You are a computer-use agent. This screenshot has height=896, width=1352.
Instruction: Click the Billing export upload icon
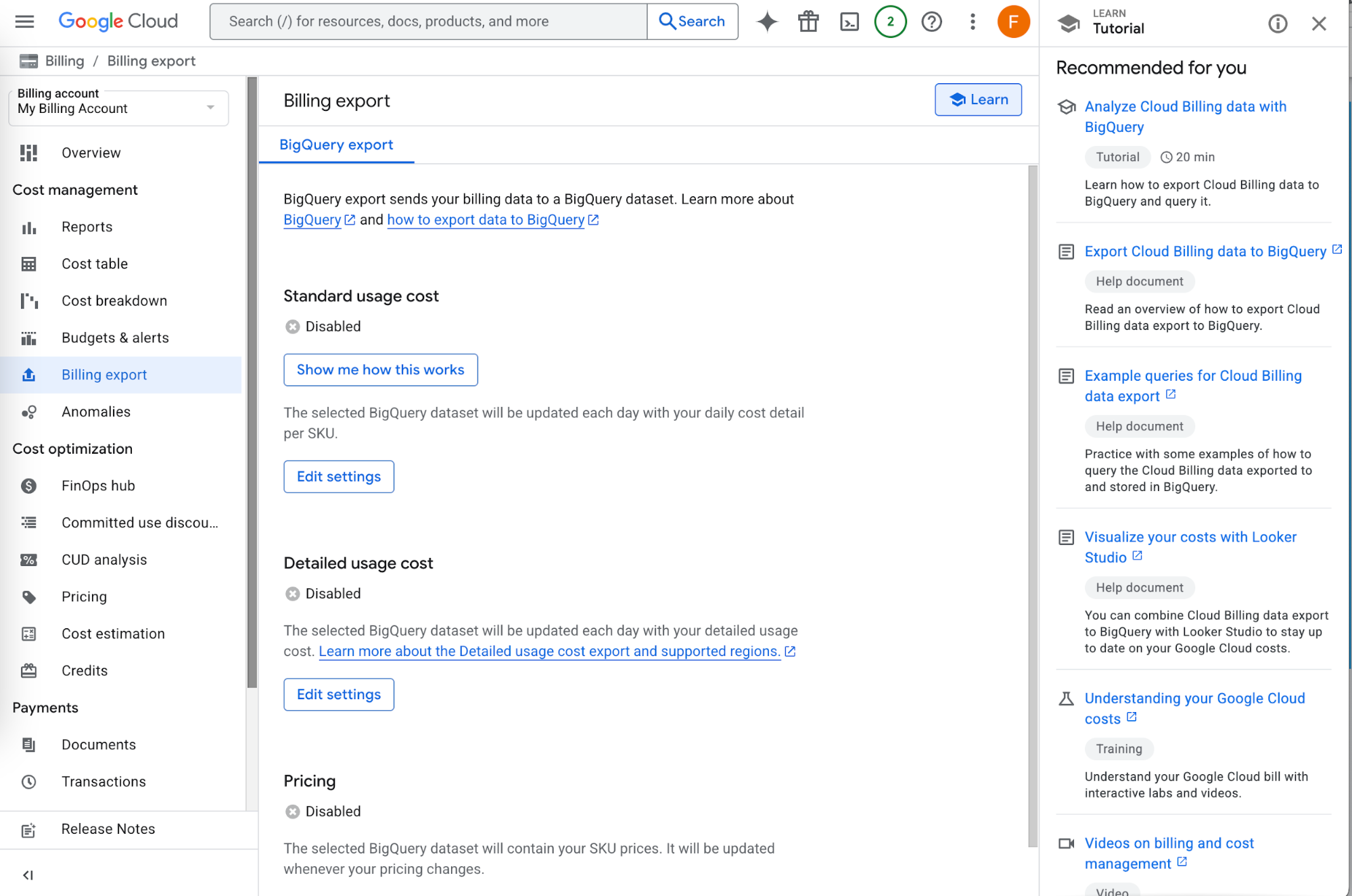point(28,375)
